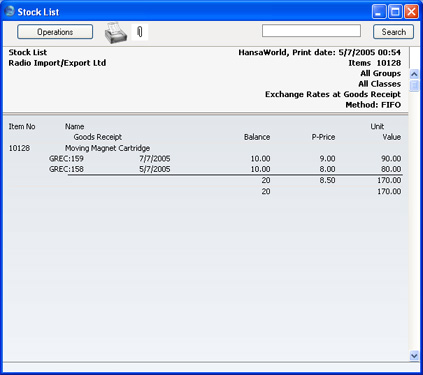Viewport: 423px width, 375px height.
Task: Click Radio Import/Export Ltd company name
Action: pyautogui.click(x=57, y=63)
